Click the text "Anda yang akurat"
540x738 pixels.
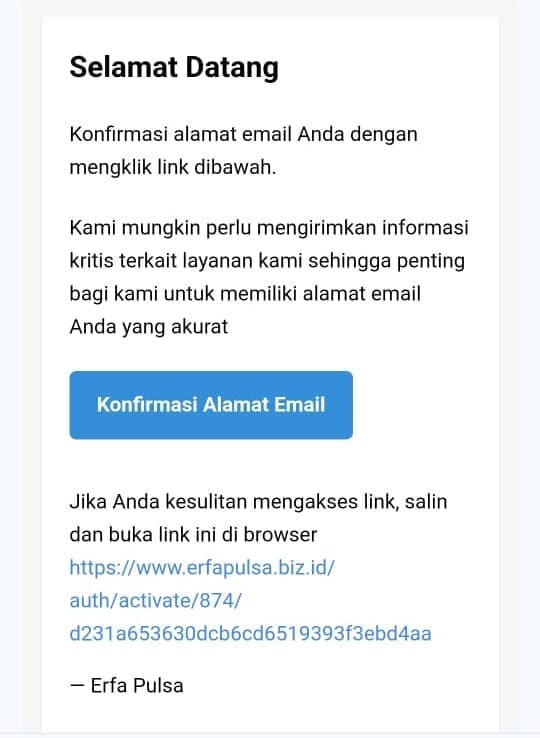click(149, 327)
